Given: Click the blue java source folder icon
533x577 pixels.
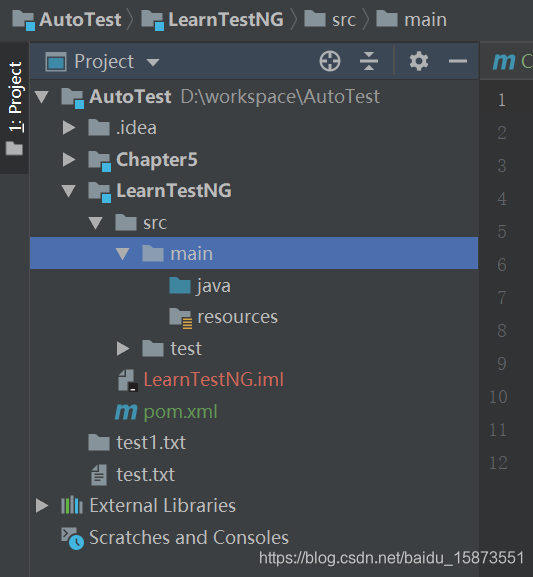Looking at the screenshot, I should (180, 286).
